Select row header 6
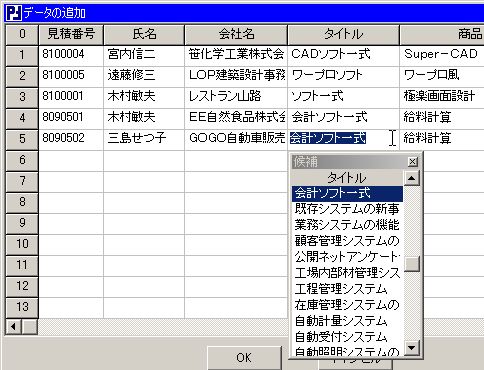Screen dimensions: 484x370 point(22,160)
